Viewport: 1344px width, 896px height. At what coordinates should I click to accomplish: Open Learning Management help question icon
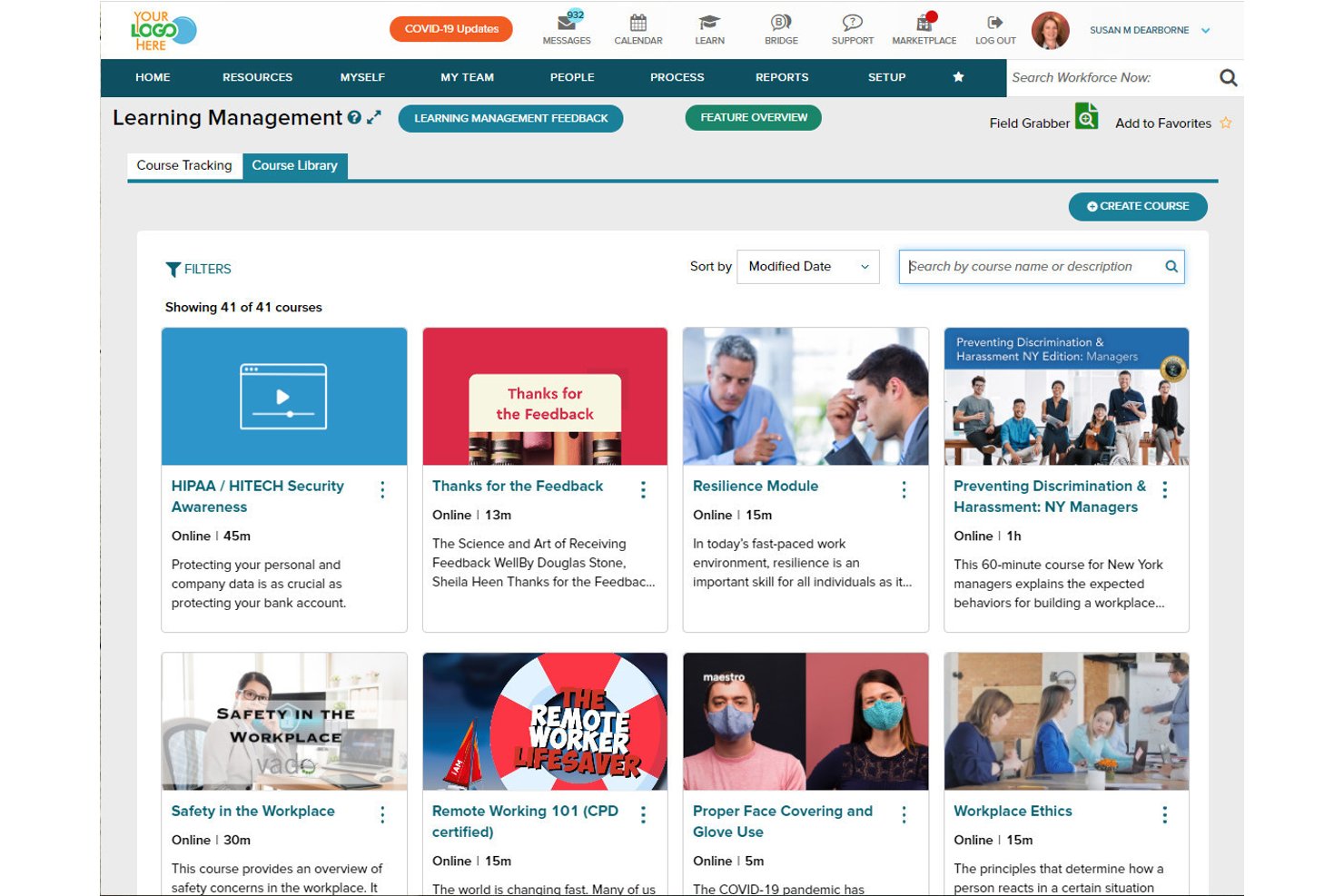click(354, 117)
